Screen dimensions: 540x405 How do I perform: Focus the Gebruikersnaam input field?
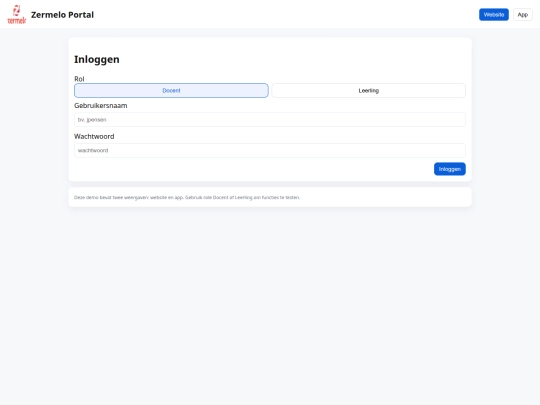[x=270, y=120]
